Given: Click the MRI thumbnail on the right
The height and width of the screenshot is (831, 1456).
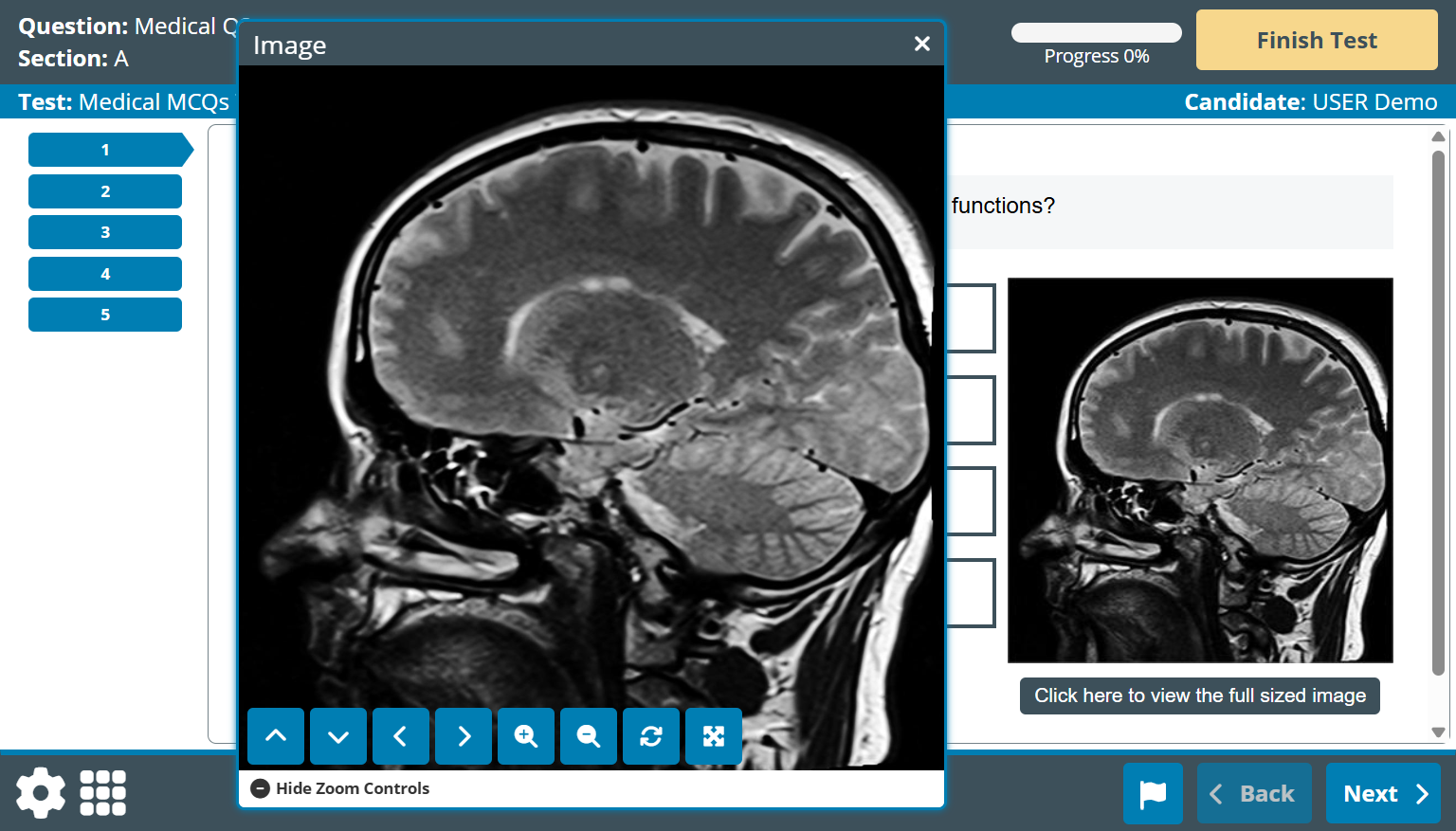Looking at the screenshot, I should pos(1199,470).
